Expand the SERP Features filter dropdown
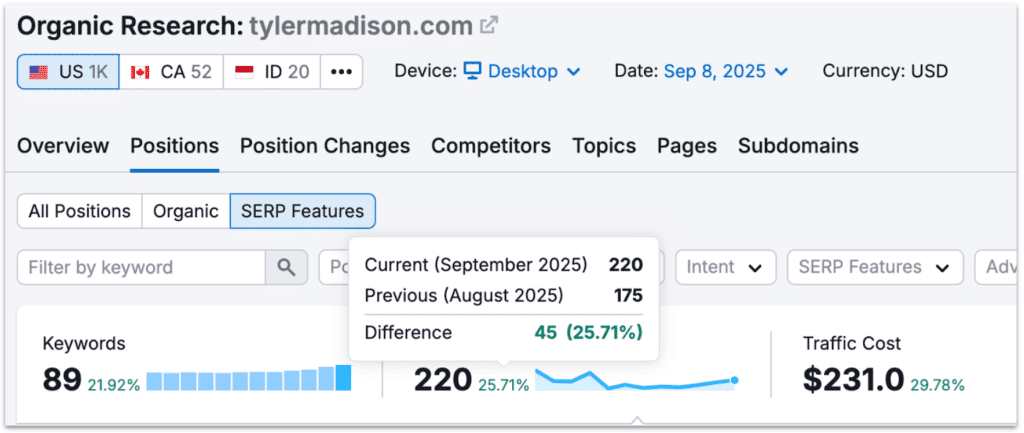Image resolution: width=1024 pixels, height=433 pixels. tap(874, 267)
